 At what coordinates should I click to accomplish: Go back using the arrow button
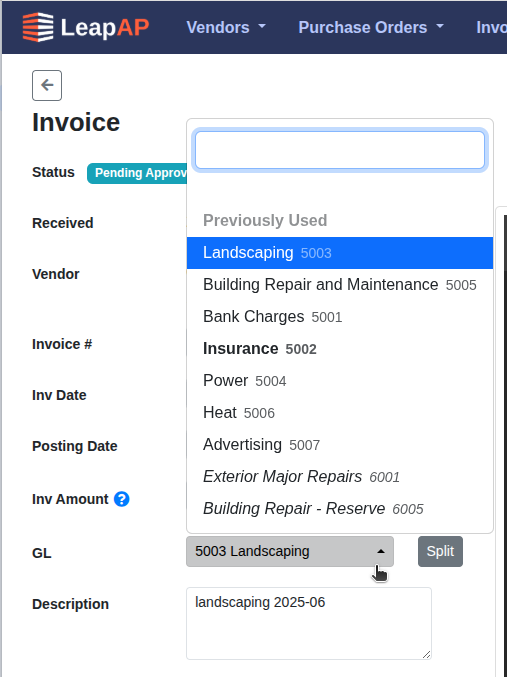[47, 85]
